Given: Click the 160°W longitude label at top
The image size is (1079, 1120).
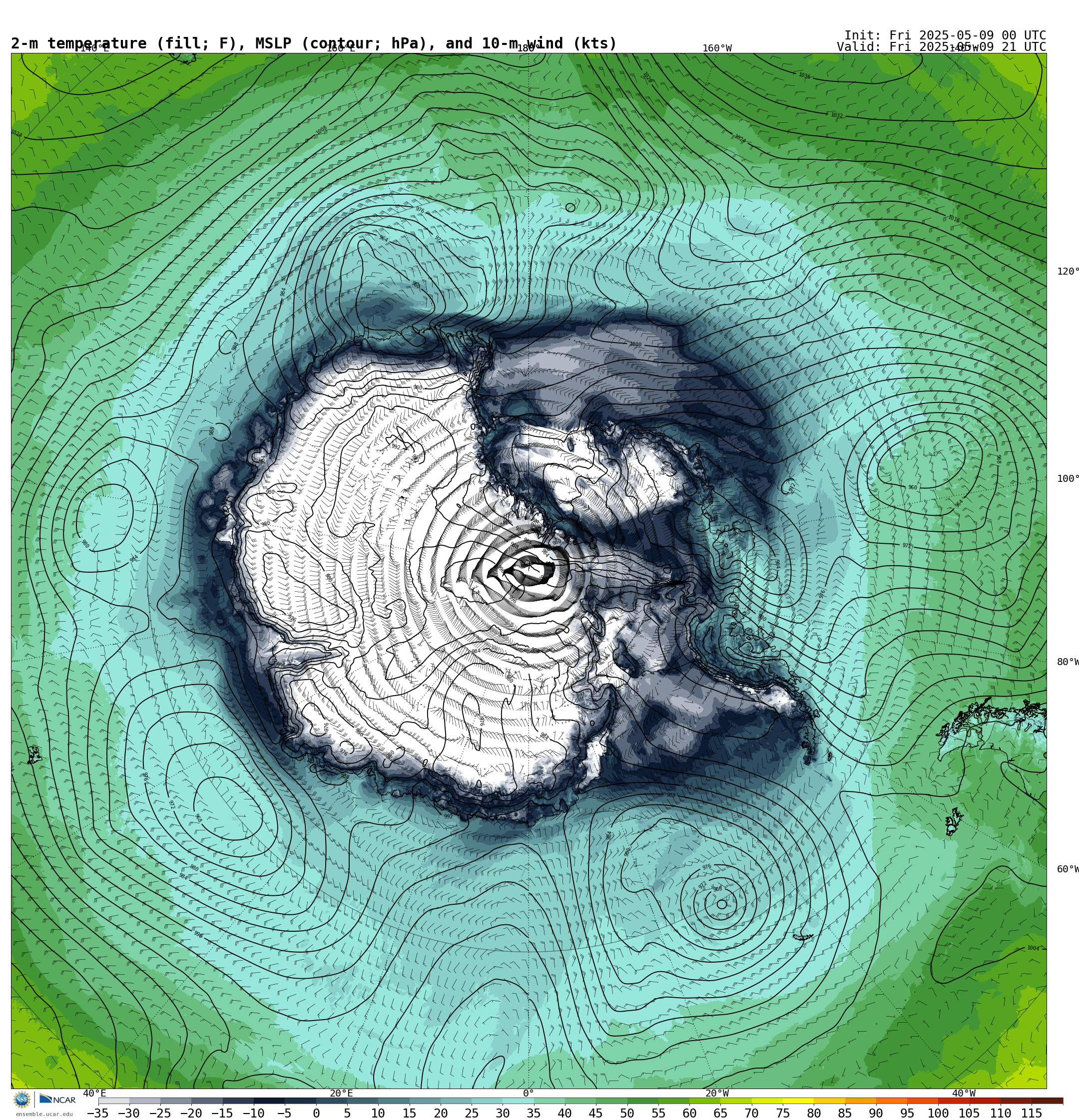Looking at the screenshot, I should (x=717, y=48).
